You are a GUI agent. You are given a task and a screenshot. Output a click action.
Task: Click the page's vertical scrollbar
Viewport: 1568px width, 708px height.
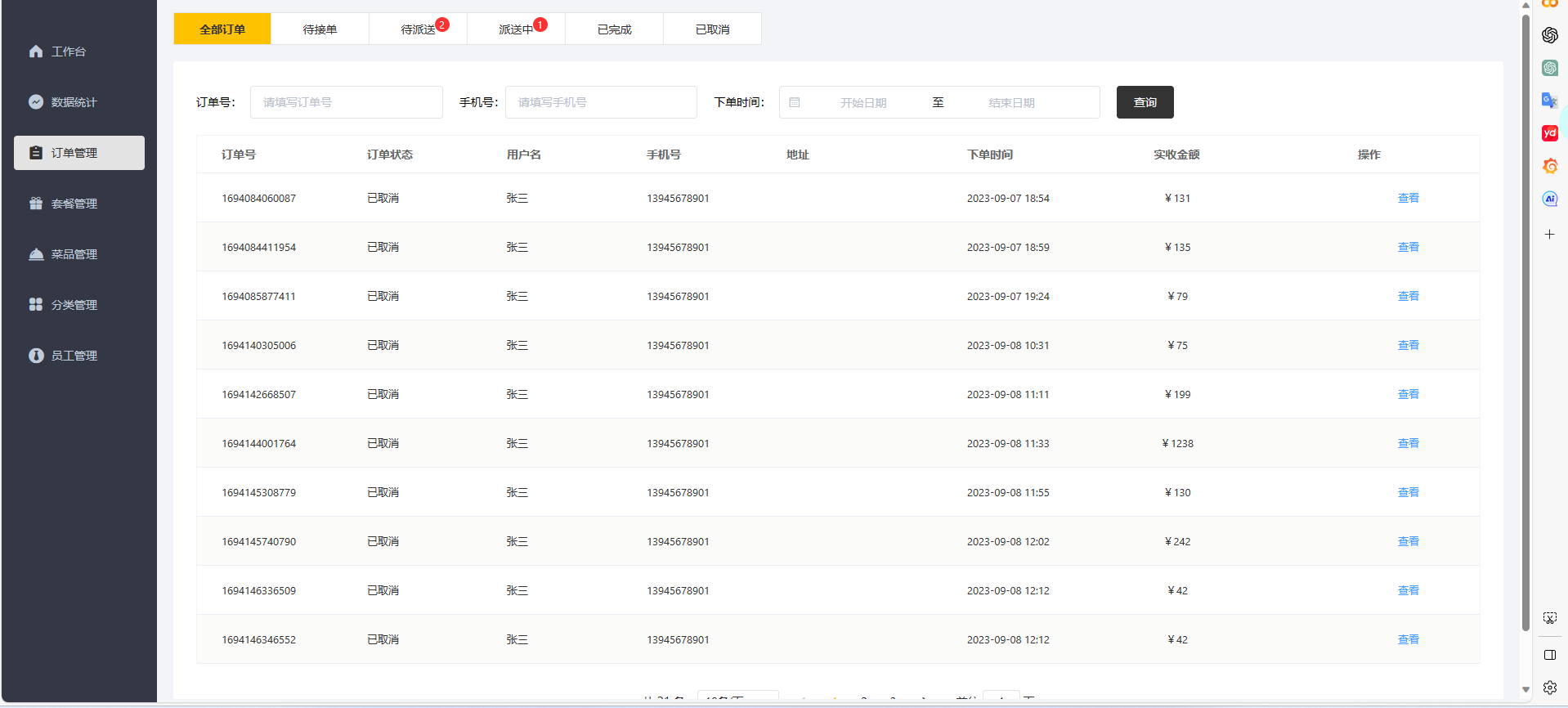1525,327
